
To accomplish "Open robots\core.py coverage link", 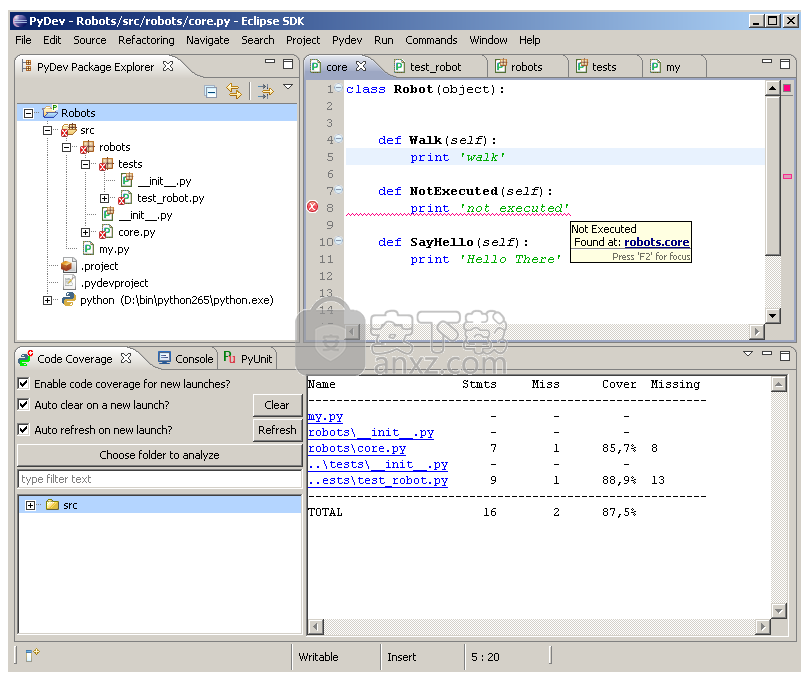I will pos(357,448).
